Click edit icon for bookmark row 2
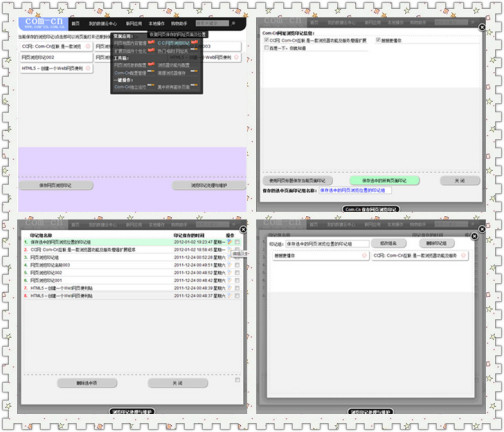 click(230, 250)
